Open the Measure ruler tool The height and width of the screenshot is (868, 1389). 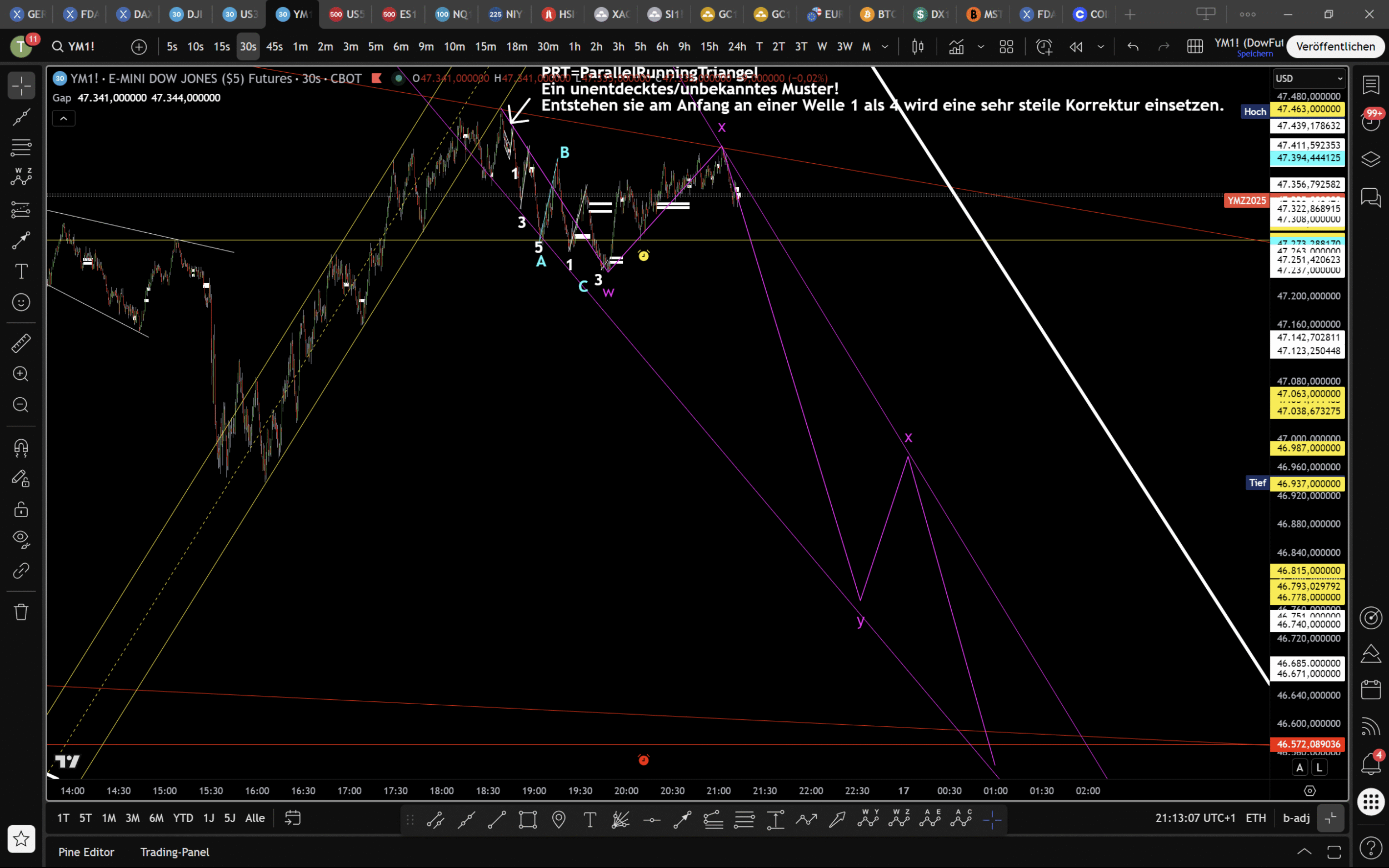tap(21, 343)
